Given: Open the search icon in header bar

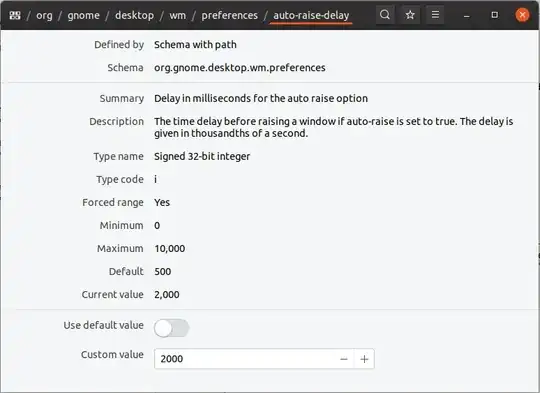Looking at the screenshot, I should pos(385,15).
